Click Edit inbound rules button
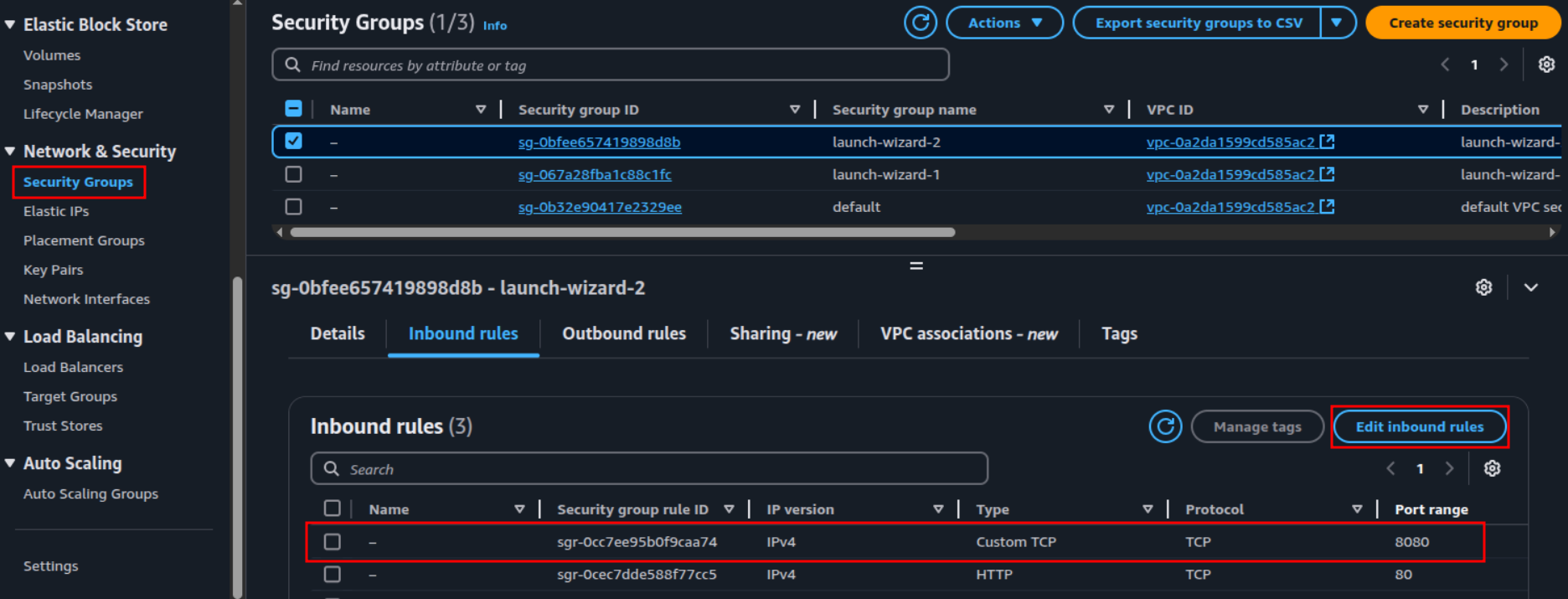1568x599 pixels. [1420, 426]
